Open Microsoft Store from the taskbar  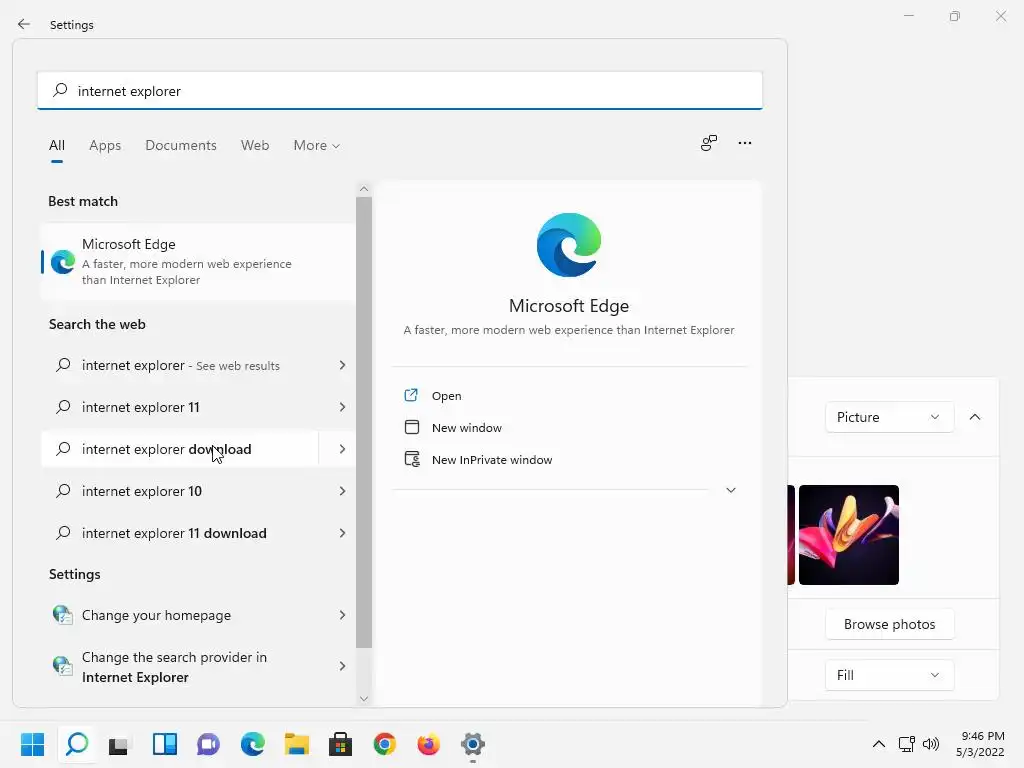(x=340, y=744)
